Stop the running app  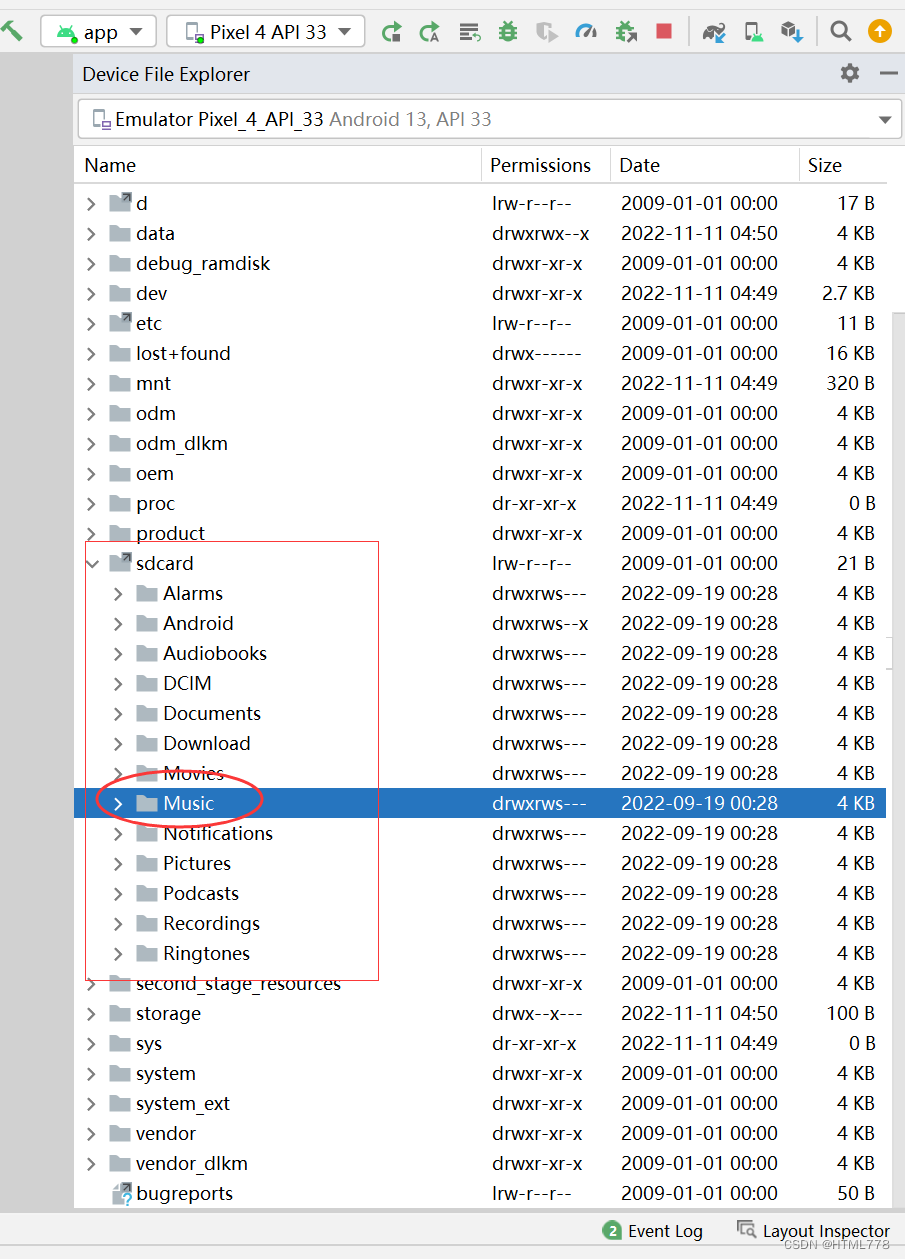click(x=664, y=32)
